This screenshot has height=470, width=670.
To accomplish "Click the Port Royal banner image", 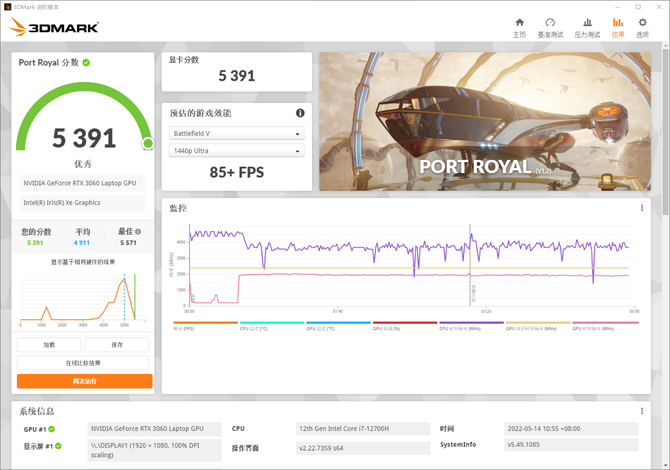I will [484, 118].
